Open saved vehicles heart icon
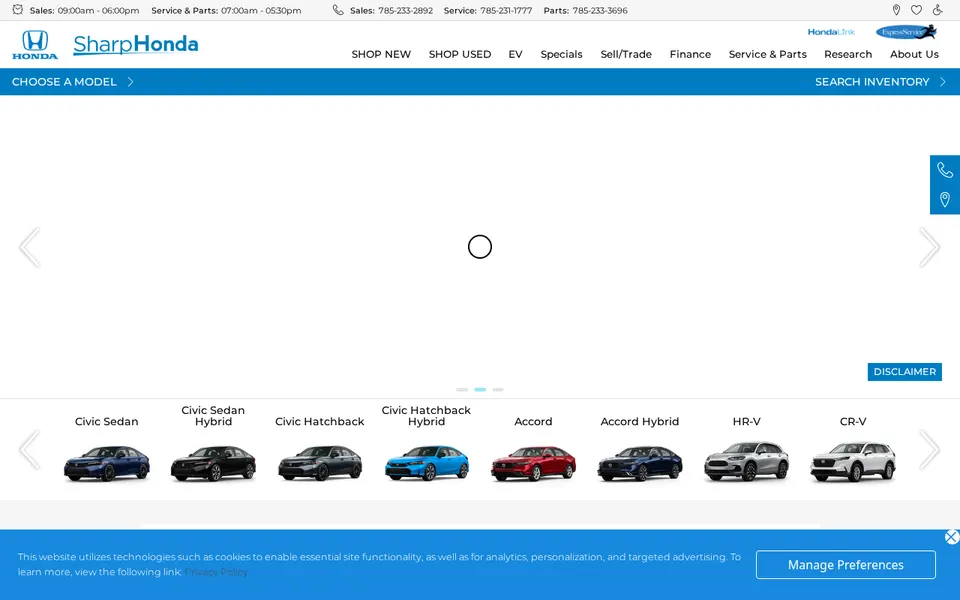The height and width of the screenshot is (600, 960). click(917, 10)
